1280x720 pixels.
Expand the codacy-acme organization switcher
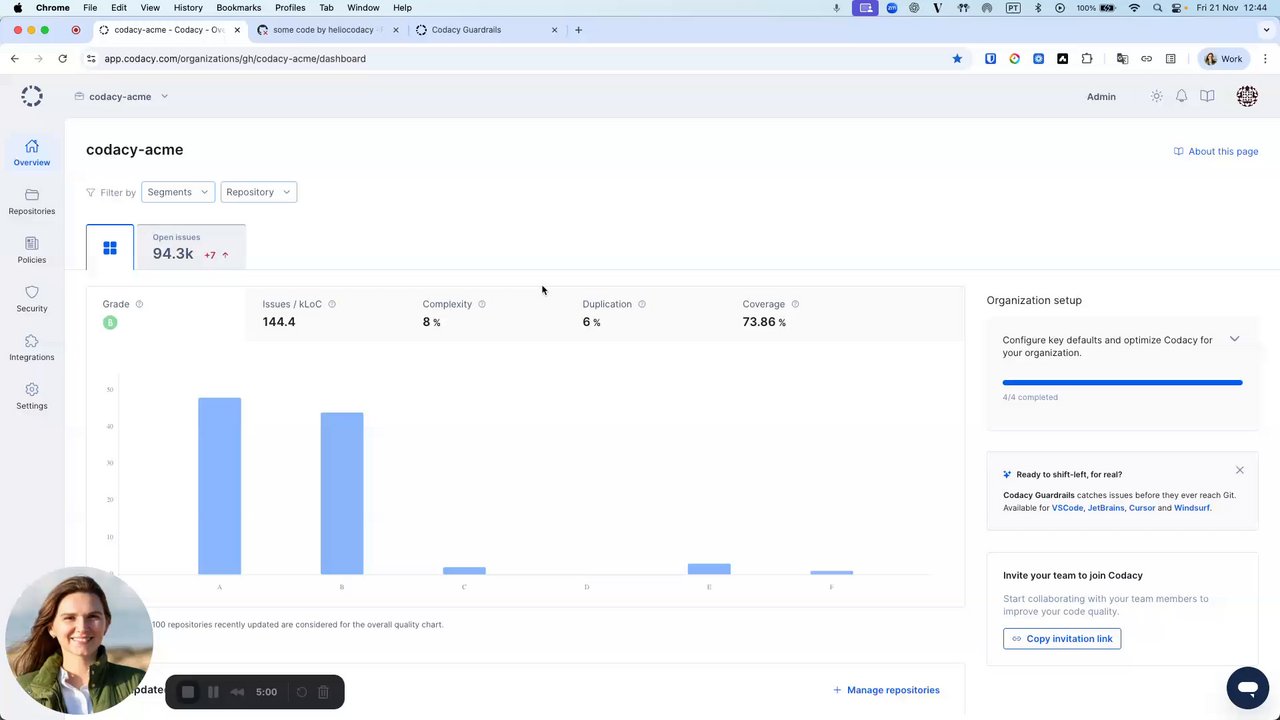coord(121,97)
